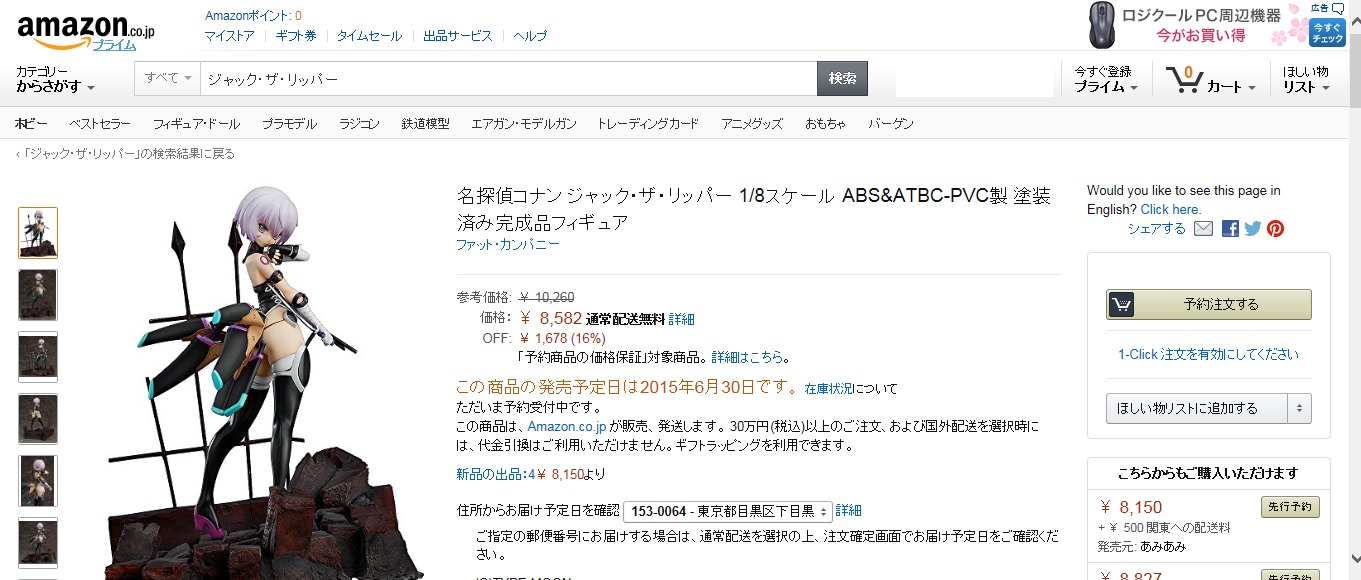This screenshot has width=1361, height=580.
Task: Expand the delivery address postal code dropdown
Action: tap(728, 511)
